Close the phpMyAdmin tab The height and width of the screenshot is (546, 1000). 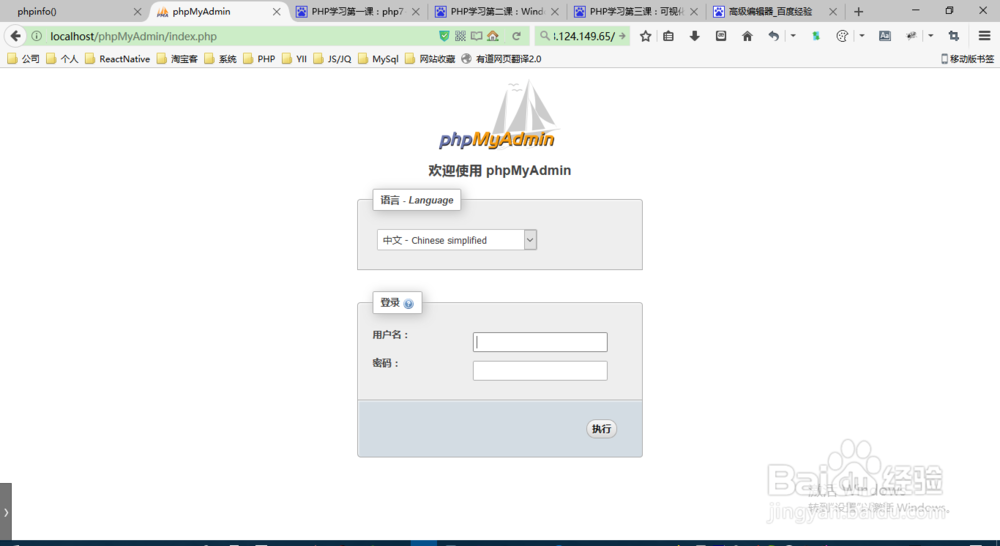tap(276, 11)
